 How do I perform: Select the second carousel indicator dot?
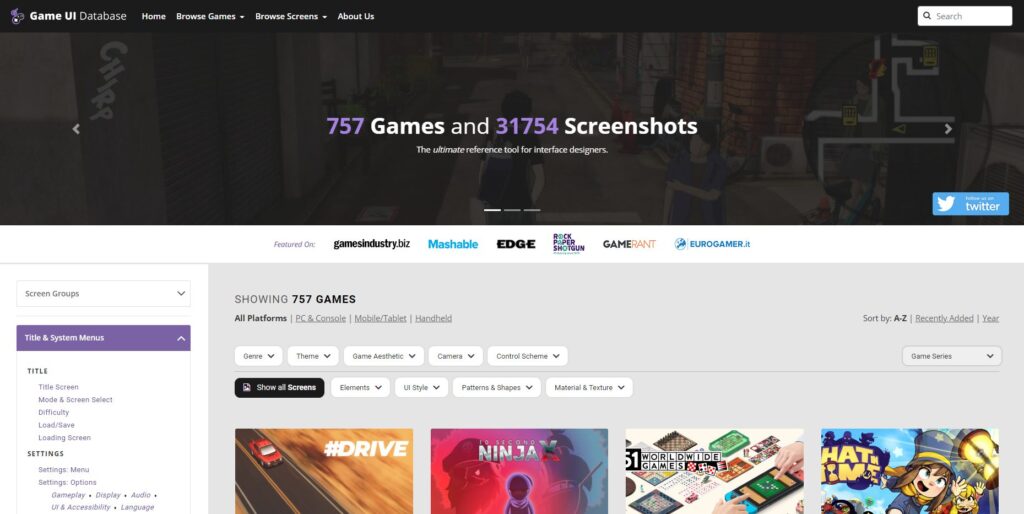click(512, 210)
